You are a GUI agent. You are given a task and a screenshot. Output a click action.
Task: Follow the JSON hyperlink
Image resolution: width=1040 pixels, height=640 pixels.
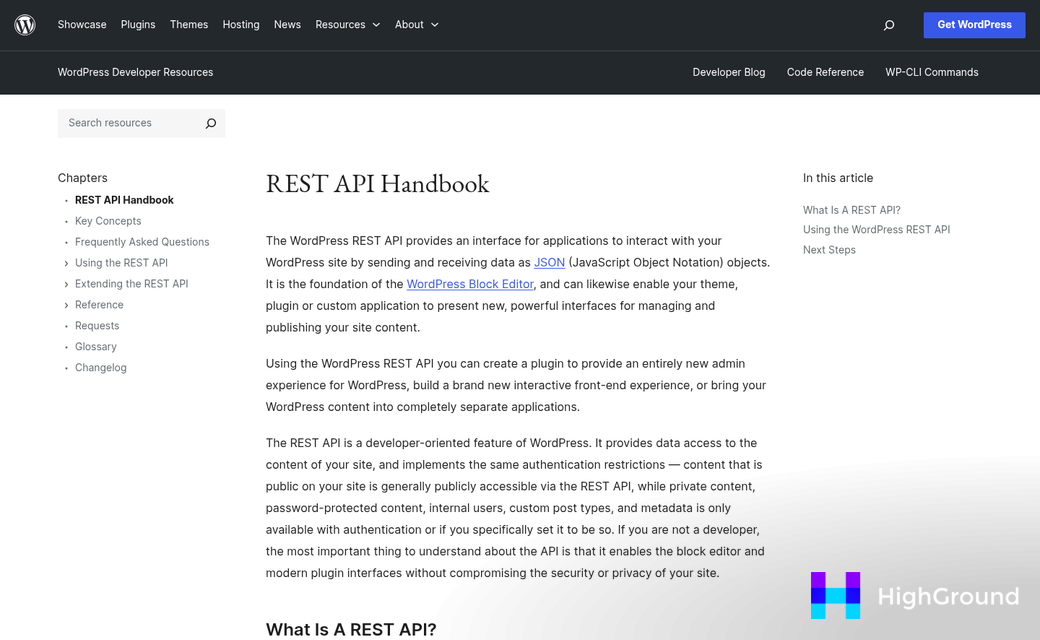point(549,263)
